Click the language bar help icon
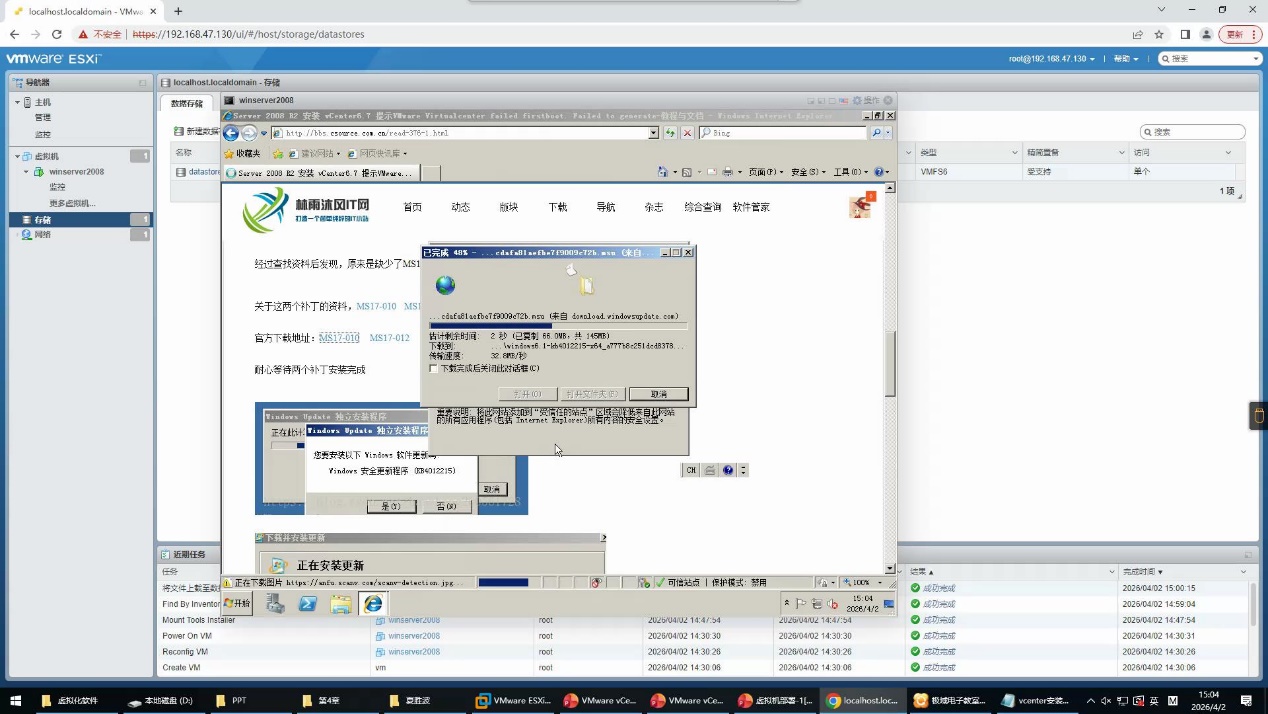 point(728,470)
